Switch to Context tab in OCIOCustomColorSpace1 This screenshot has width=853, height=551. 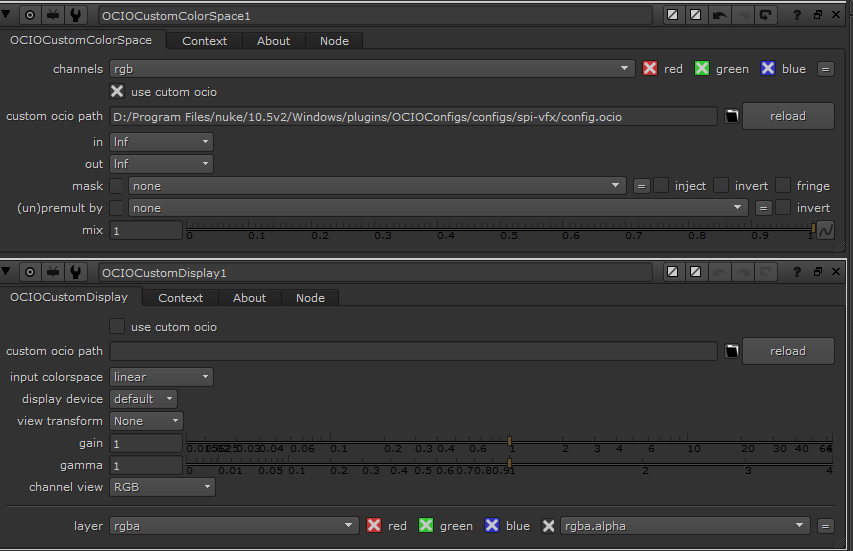pyautogui.click(x=204, y=41)
